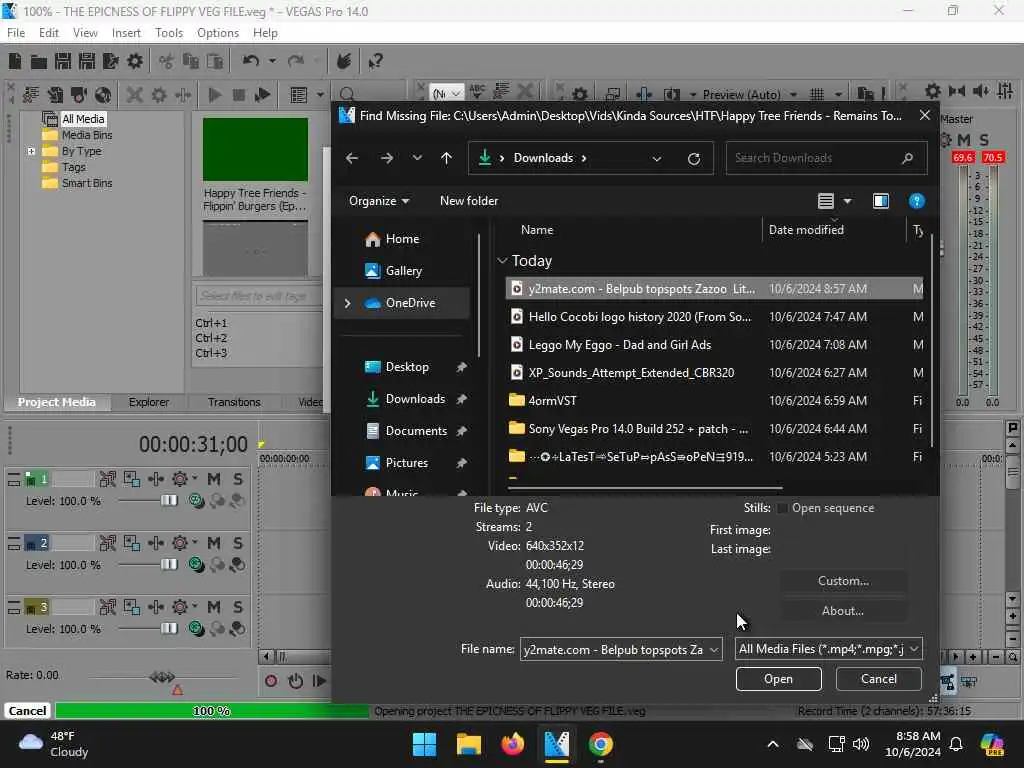Check the Open sequence stills checkbox
Image resolution: width=1024 pixels, height=768 pixels.
(782, 508)
